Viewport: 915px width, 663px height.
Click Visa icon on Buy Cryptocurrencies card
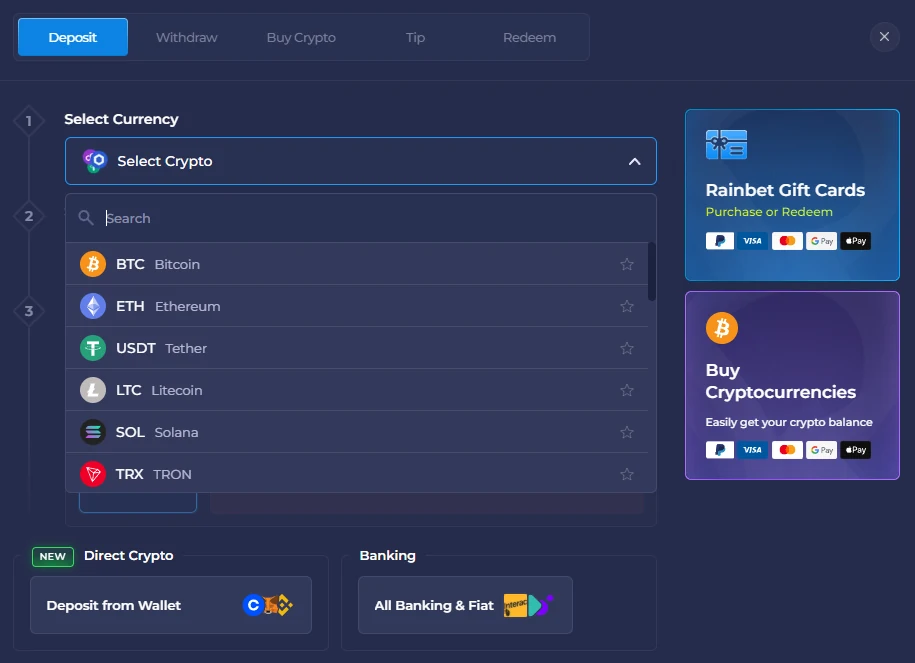click(752, 450)
